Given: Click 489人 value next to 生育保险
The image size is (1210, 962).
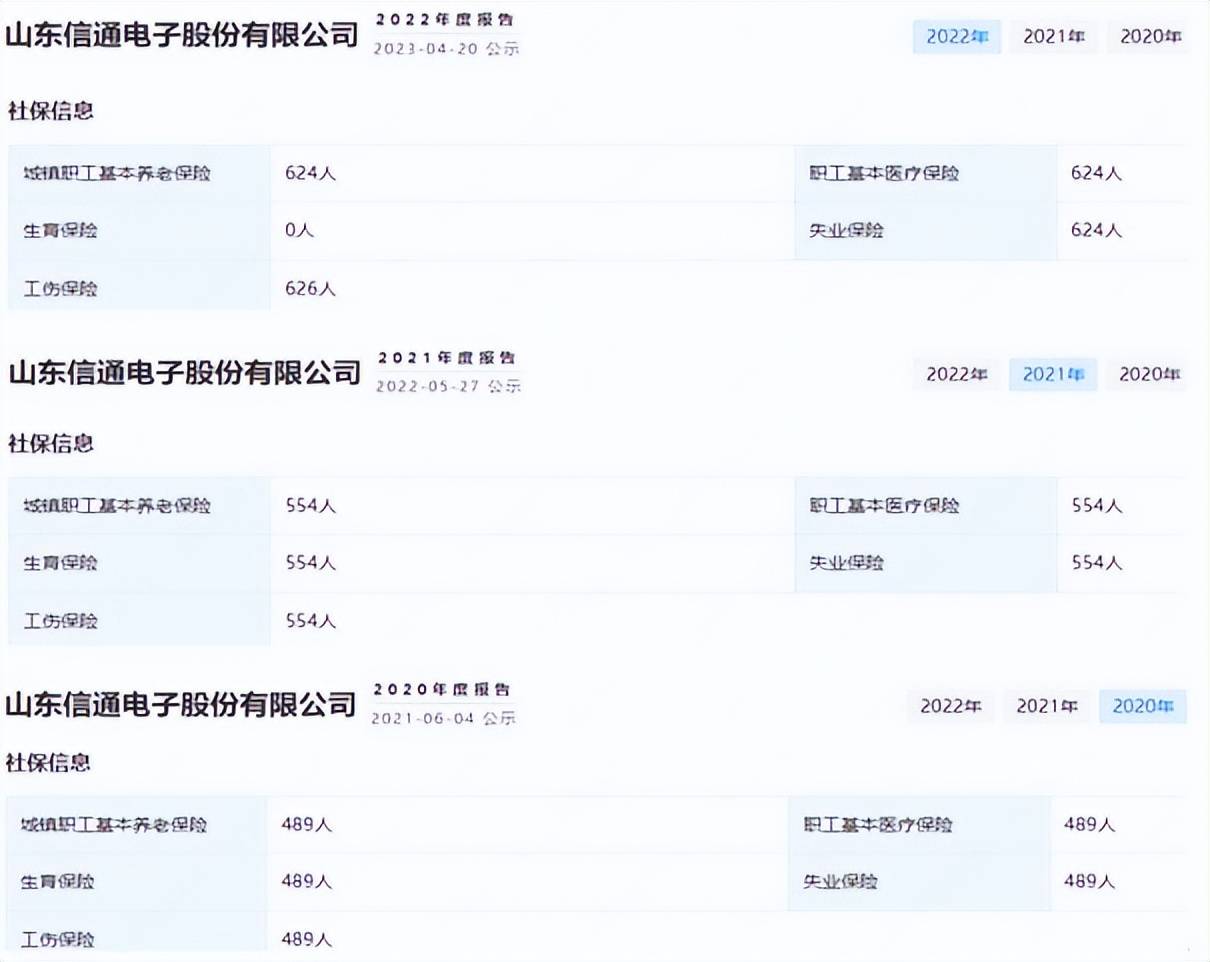Looking at the screenshot, I should [306, 882].
